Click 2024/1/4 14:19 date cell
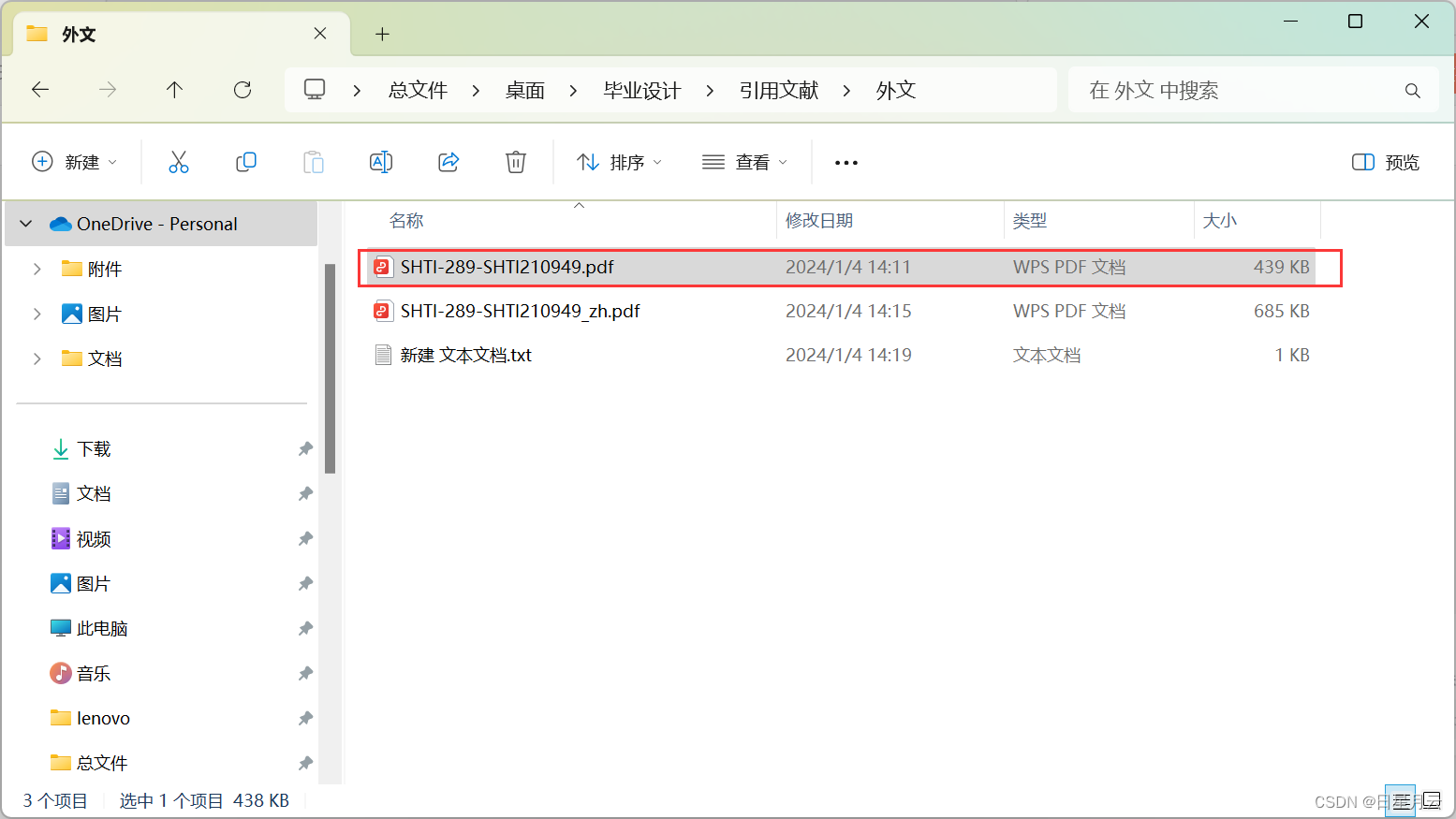Viewport: 1456px width, 819px height. click(x=848, y=355)
